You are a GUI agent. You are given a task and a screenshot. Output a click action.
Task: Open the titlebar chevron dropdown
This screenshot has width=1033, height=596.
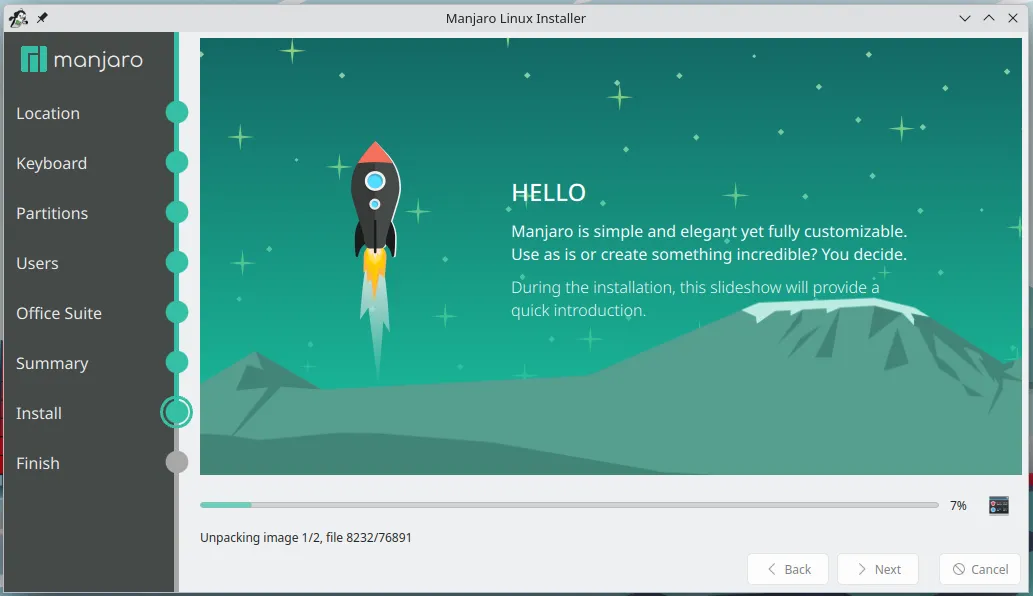click(963, 17)
